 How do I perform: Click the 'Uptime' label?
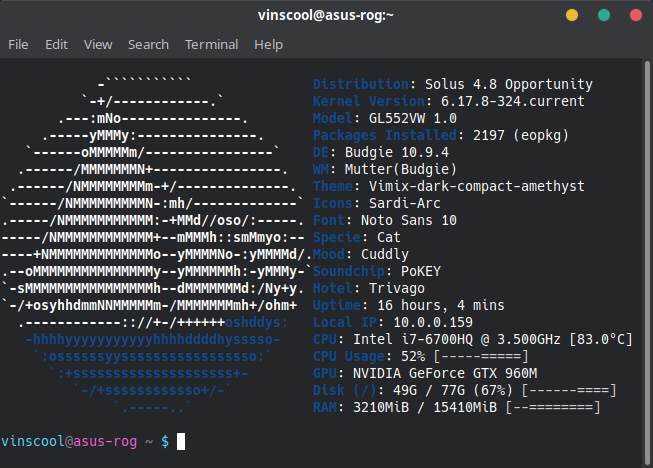[337, 306]
